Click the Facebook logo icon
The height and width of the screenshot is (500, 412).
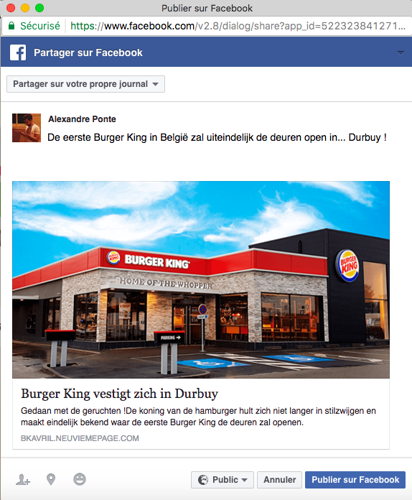[18, 53]
